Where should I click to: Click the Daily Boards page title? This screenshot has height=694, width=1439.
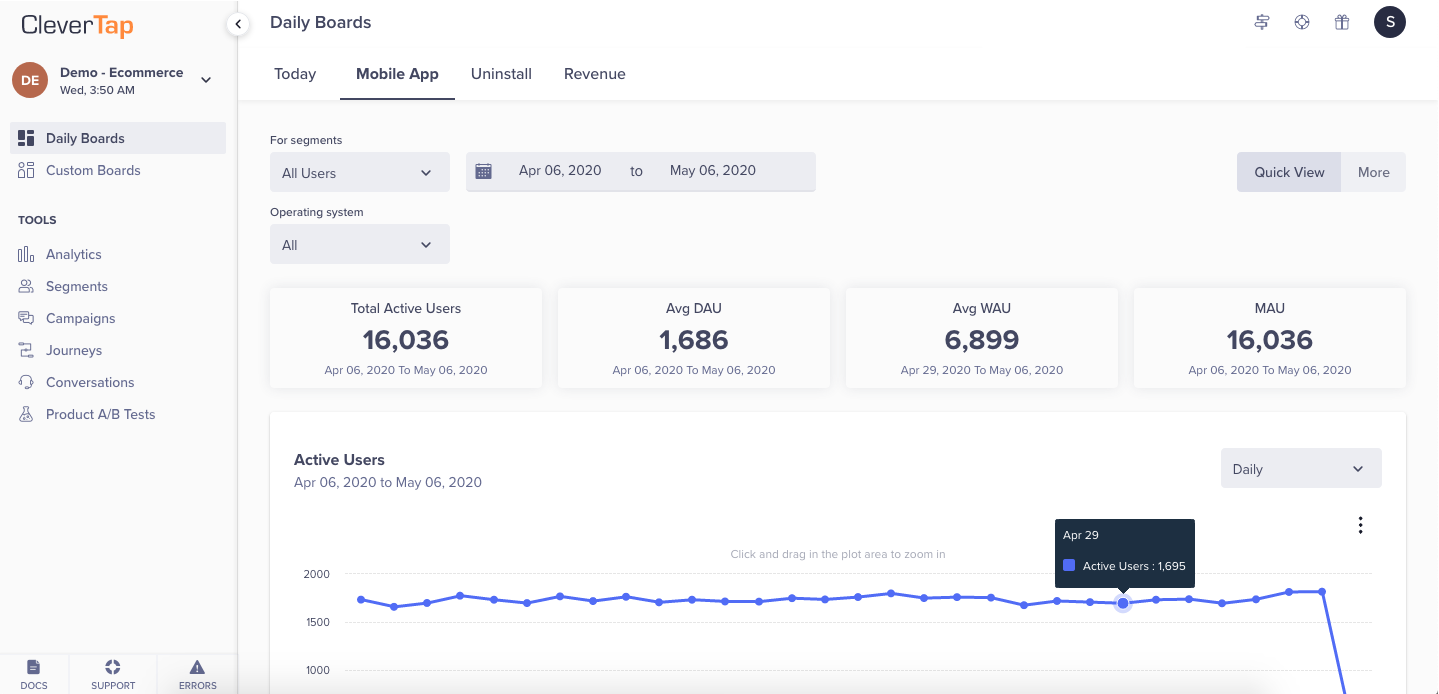[x=321, y=22]
